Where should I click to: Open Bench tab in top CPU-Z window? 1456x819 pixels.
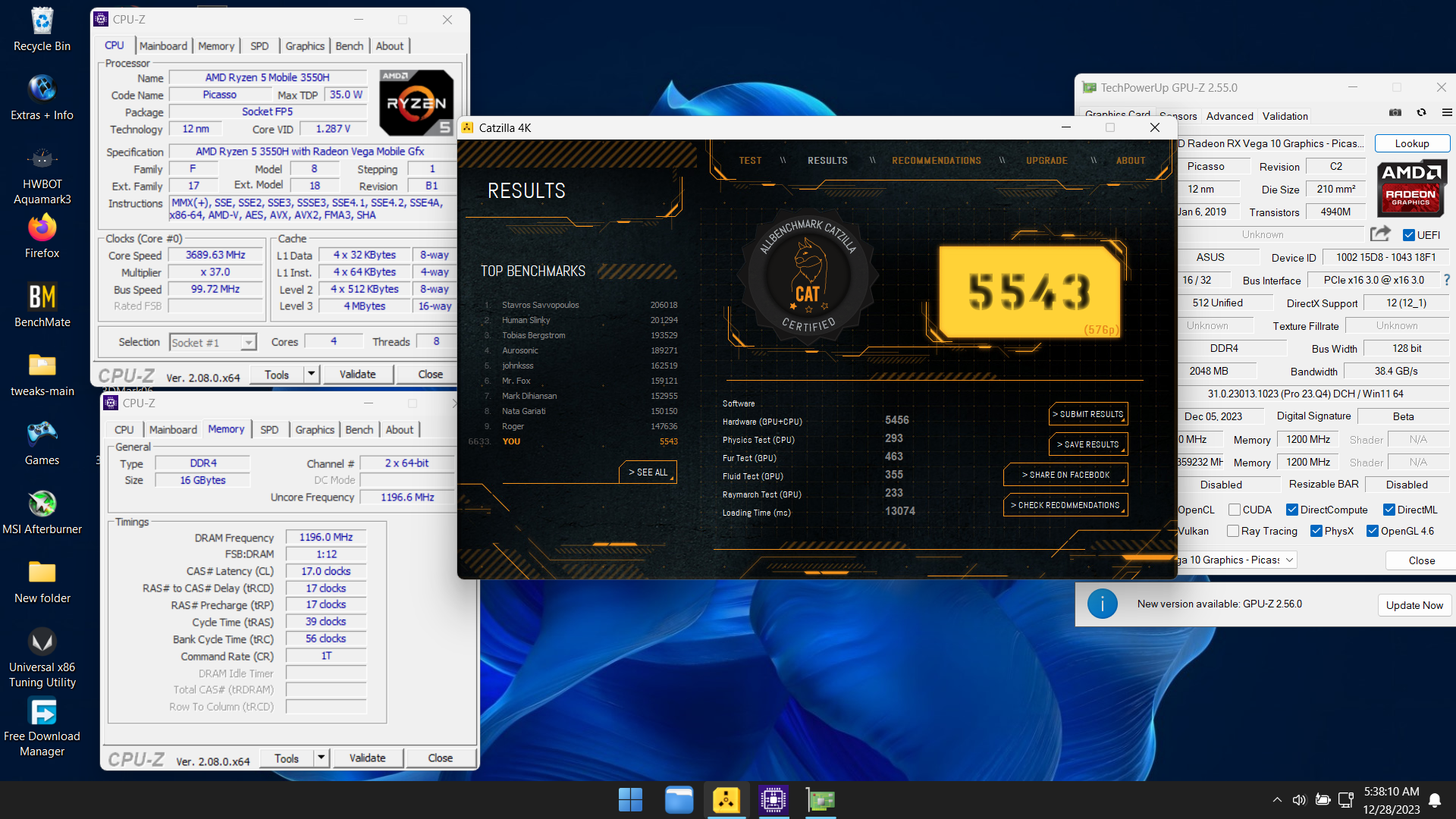click(350, 46)
